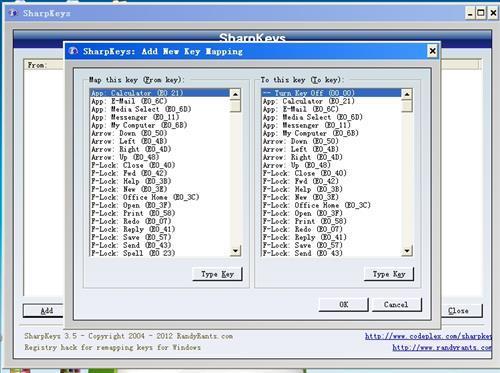Select F-Lock: Close in To key list
This screenshot has width=500, height=373.
[x=332, y=173]
